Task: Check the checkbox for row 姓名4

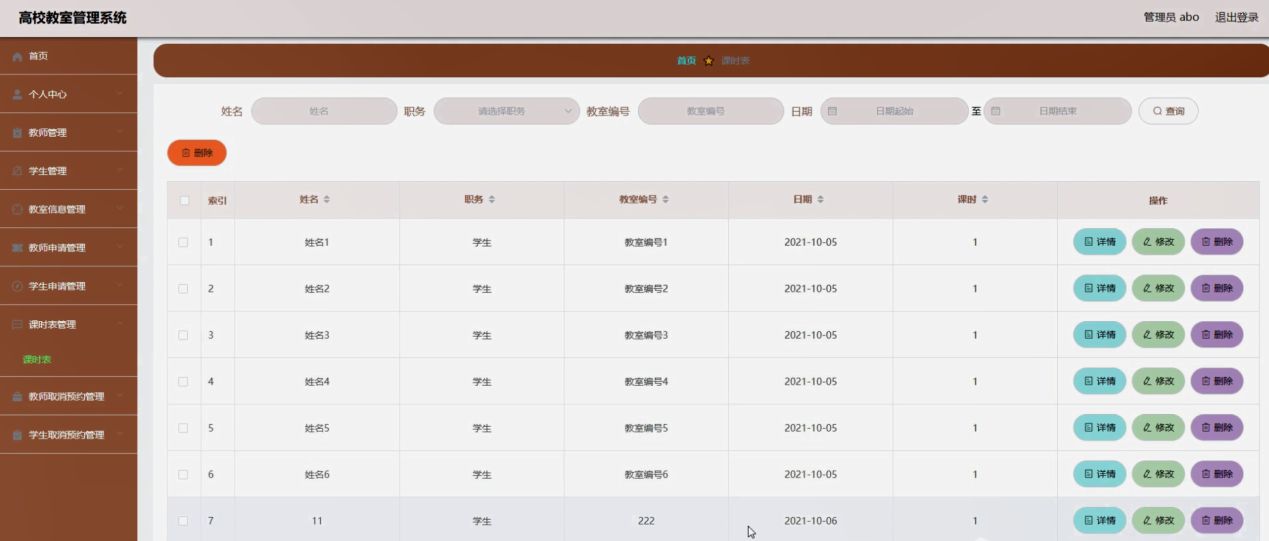Action: point(183,381)
